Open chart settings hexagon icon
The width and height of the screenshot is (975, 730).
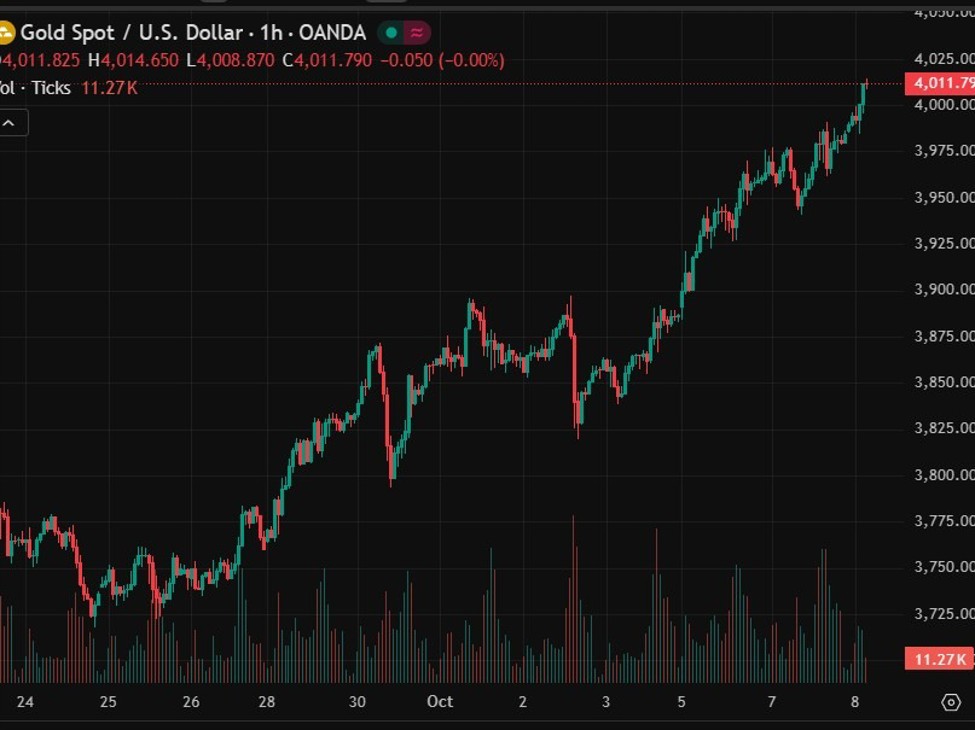(x=951, y=702)
